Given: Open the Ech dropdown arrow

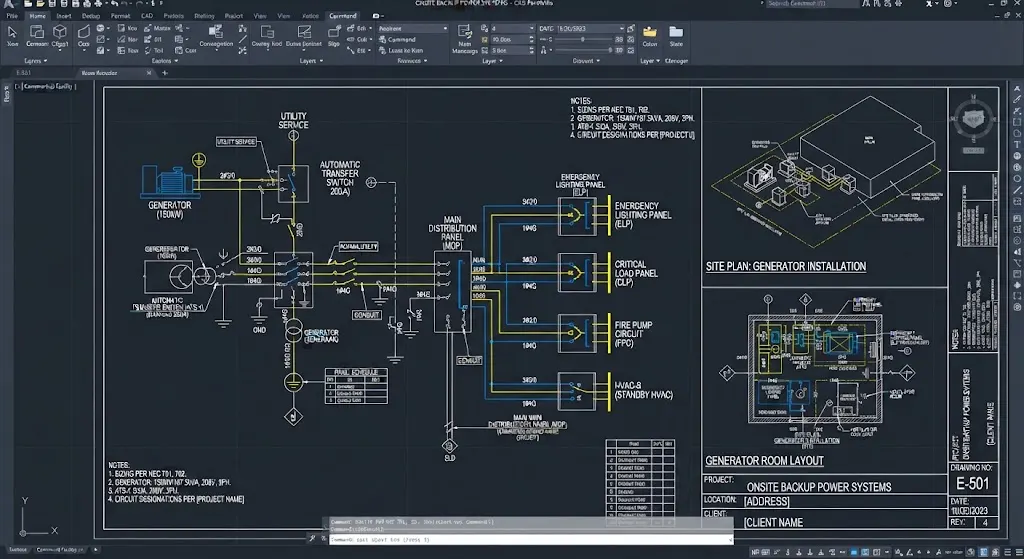Looking at the screenshot, I should (x=371, y=29).
